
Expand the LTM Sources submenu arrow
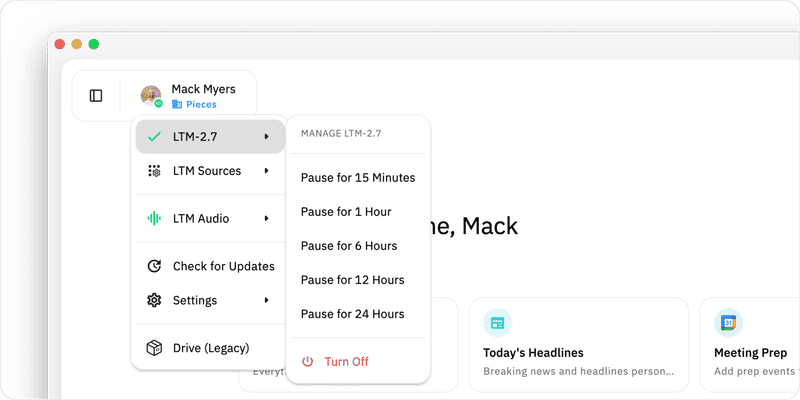pos(266,171)
